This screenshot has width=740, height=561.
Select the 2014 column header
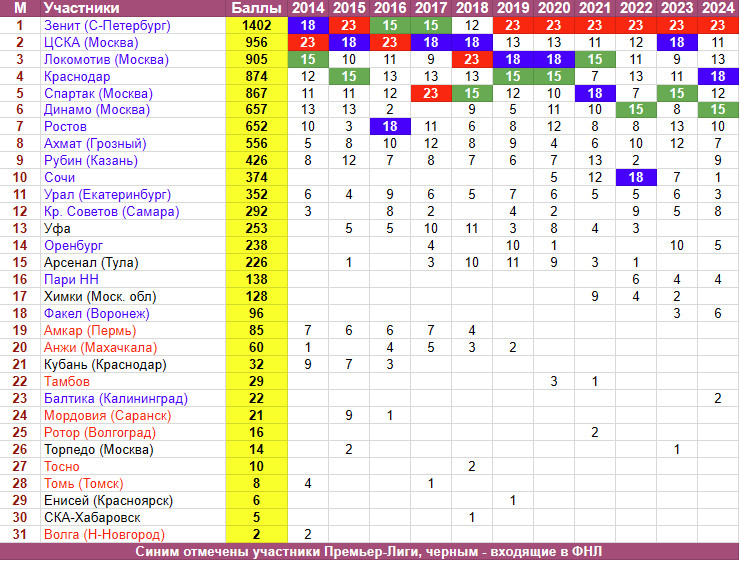pos(308,8)
